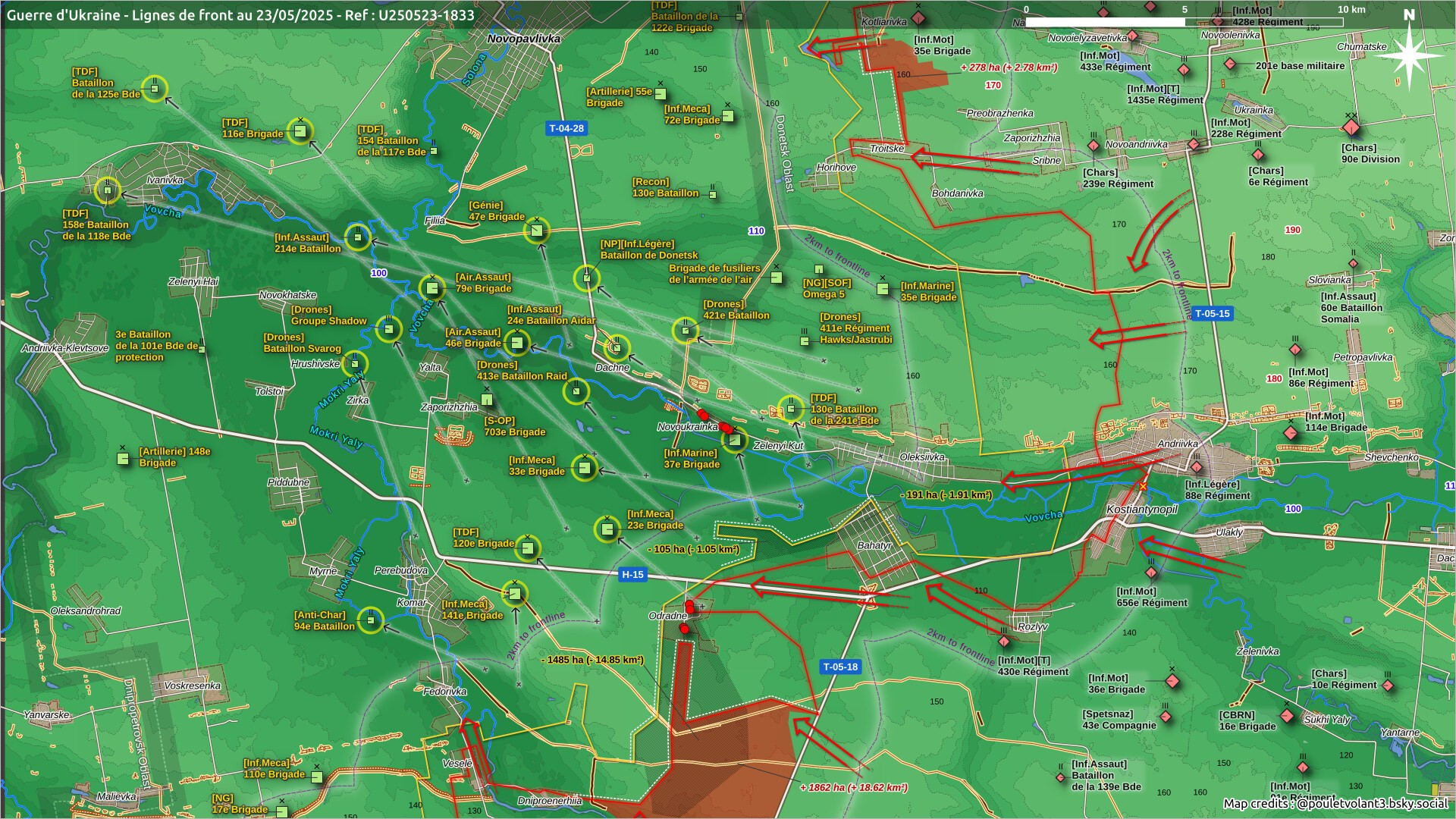
Task: Click the 421e Bataillon drones marker
Action: pos(686,331)
